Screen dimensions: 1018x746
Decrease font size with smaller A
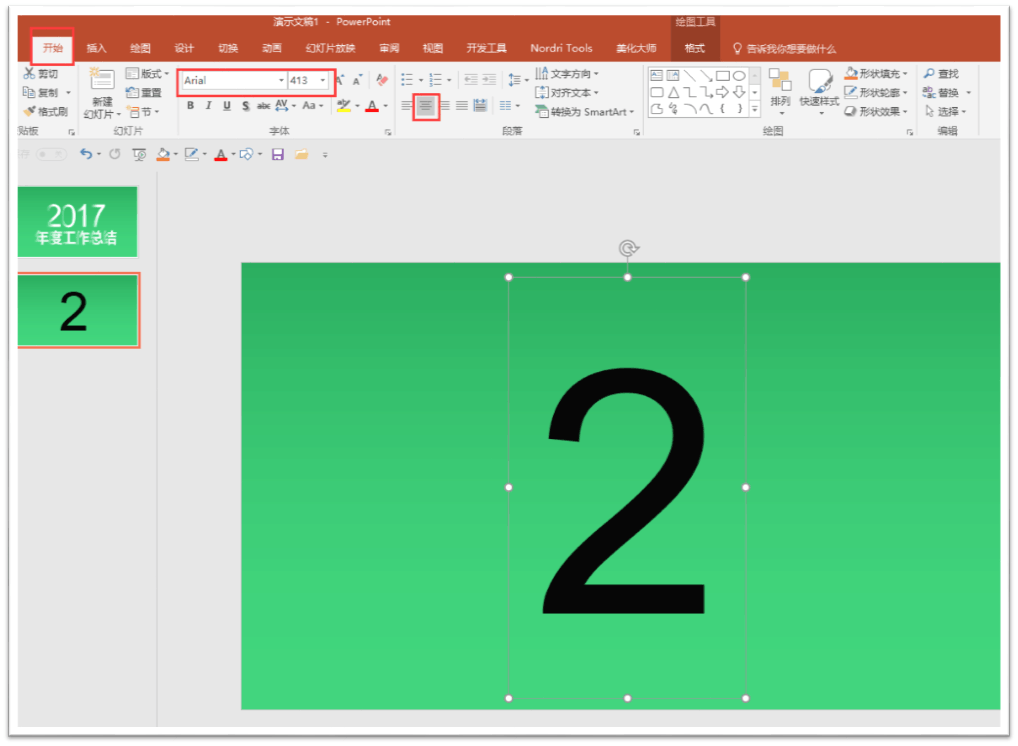coord(357,81)
